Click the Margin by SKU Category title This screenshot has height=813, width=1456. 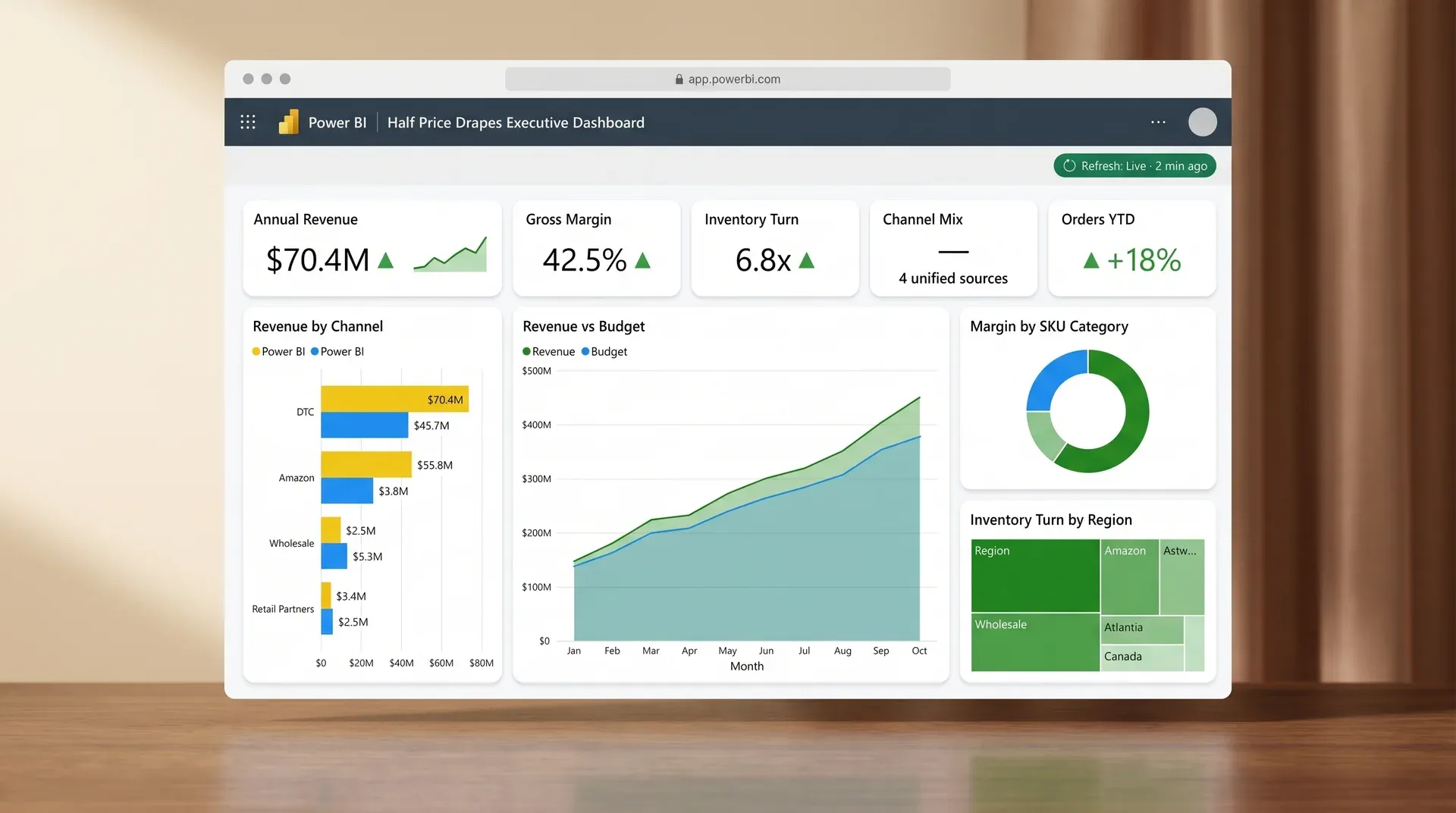coord(1049,326)
